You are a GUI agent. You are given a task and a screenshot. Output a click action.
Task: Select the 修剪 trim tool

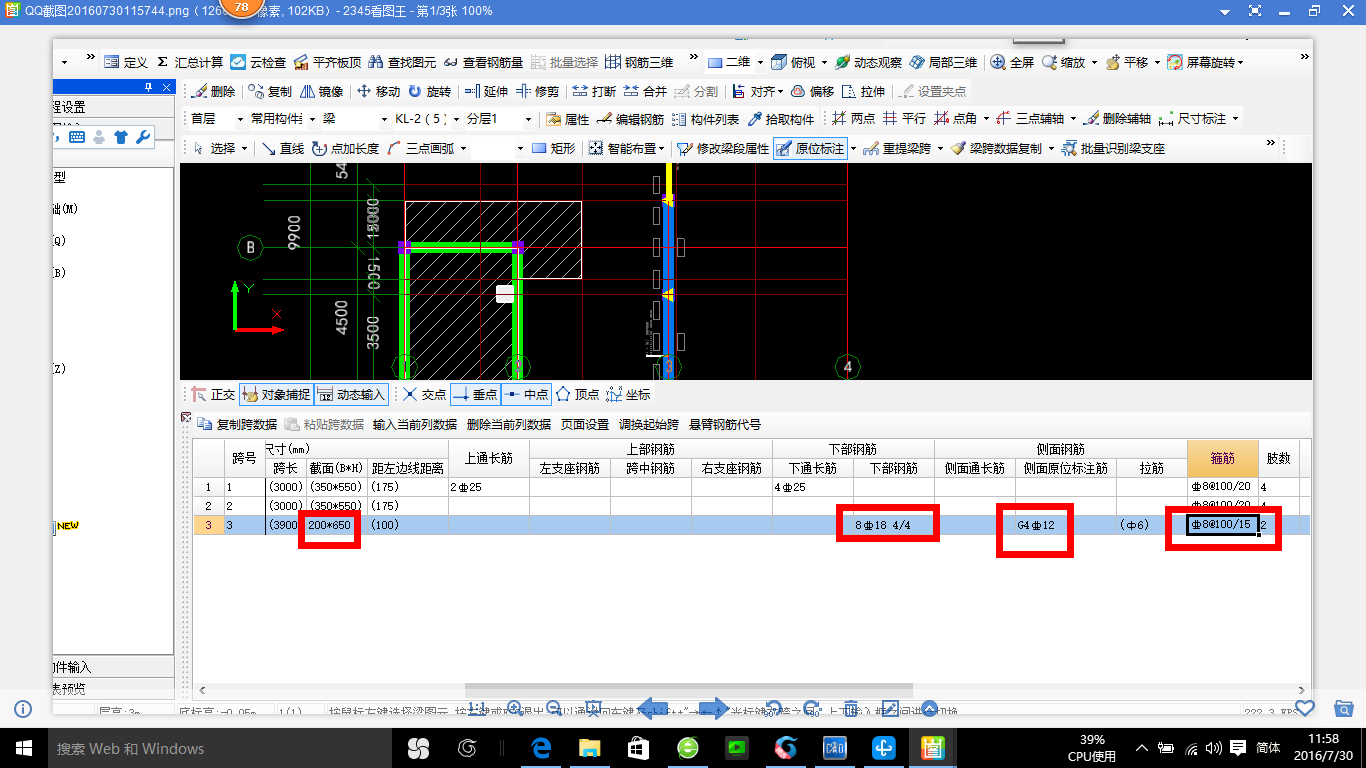point(537,91)
